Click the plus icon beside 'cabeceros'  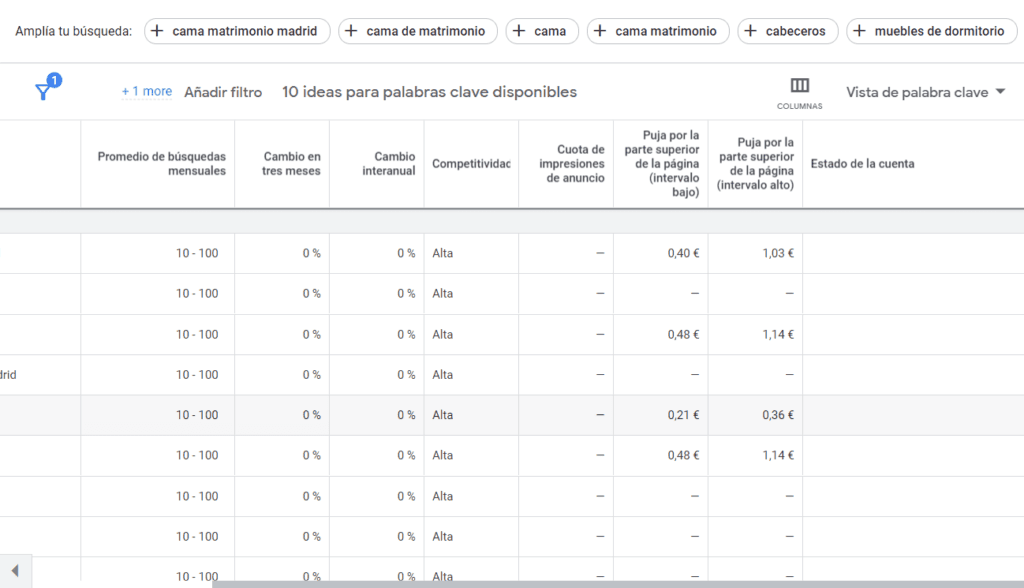[x=751, y=31]
